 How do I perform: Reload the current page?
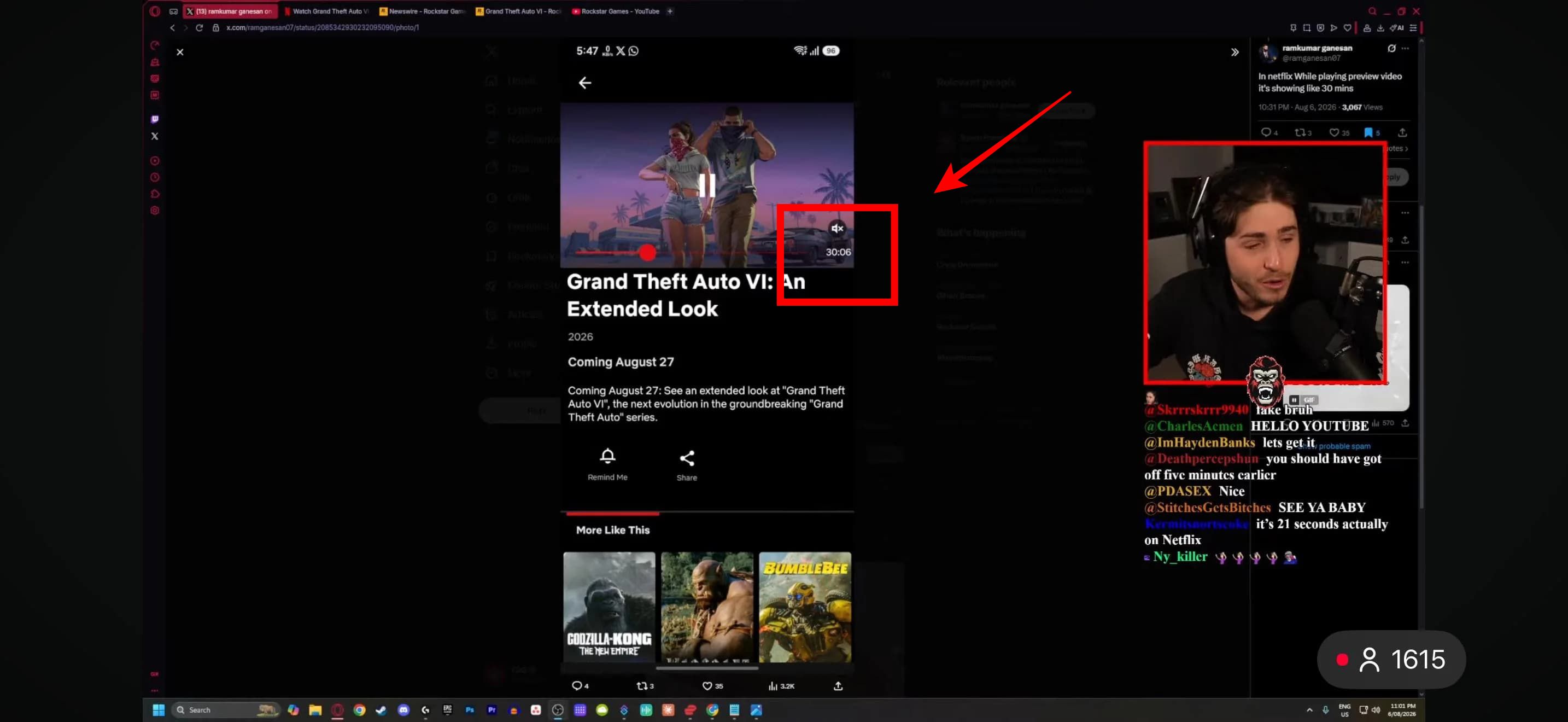[x=199, y=27]
